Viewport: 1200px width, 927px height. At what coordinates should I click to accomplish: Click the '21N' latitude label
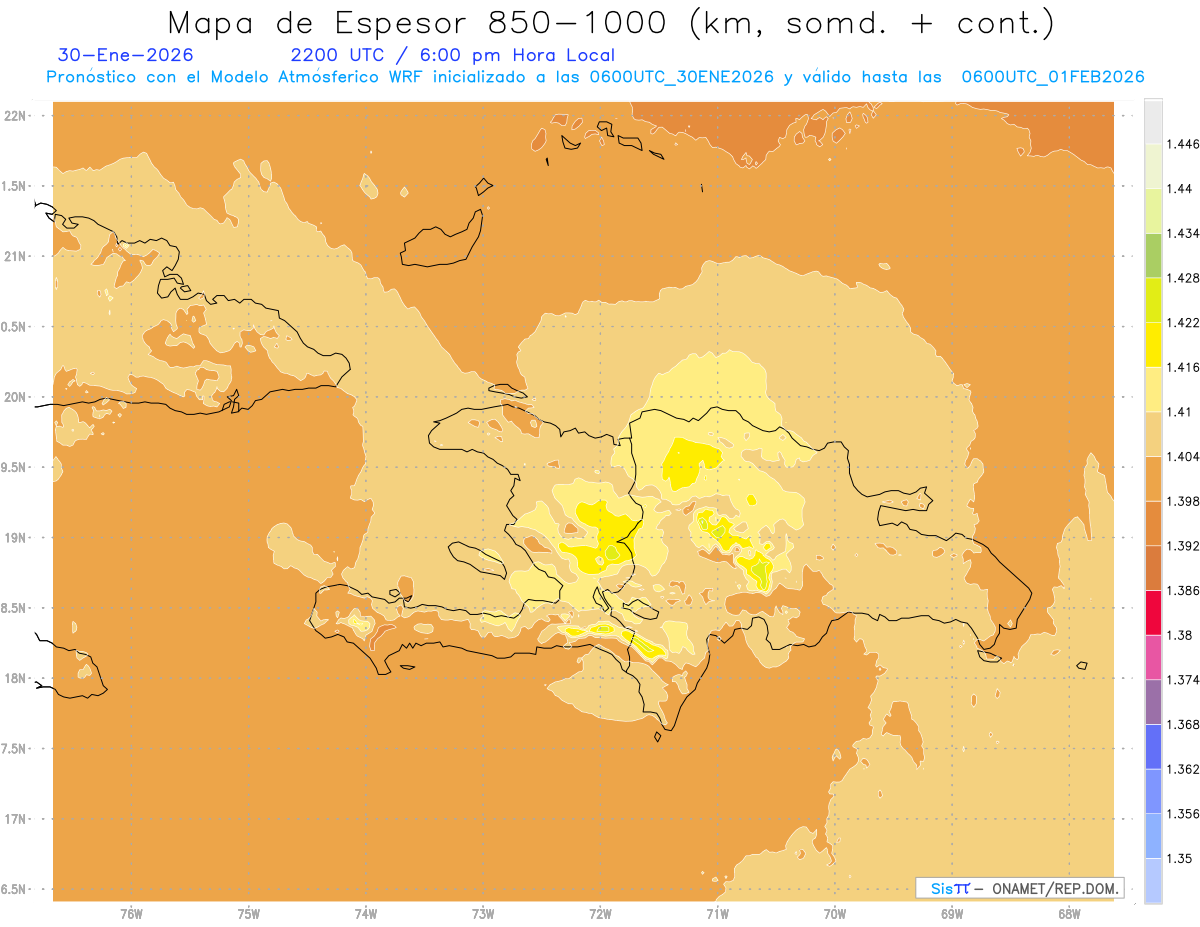16,257
